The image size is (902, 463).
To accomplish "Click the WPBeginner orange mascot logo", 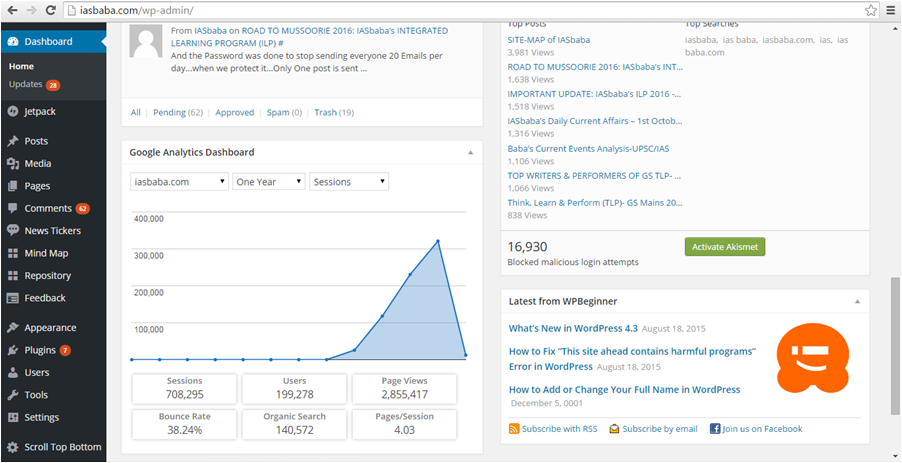I will coord(812,357).
